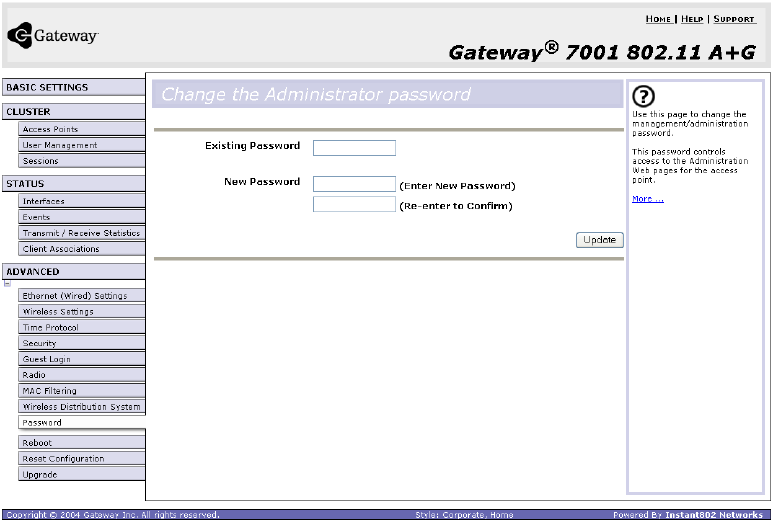Open the Status menu heading

coord(73,183)
